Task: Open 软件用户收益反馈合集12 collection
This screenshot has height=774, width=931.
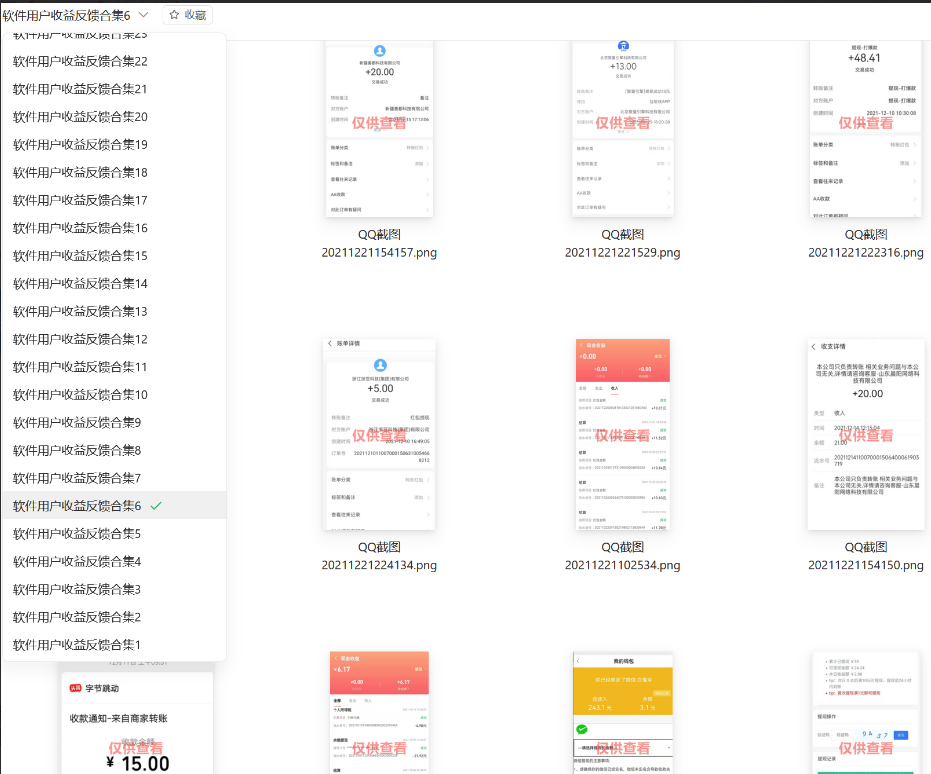Action: 80,339
